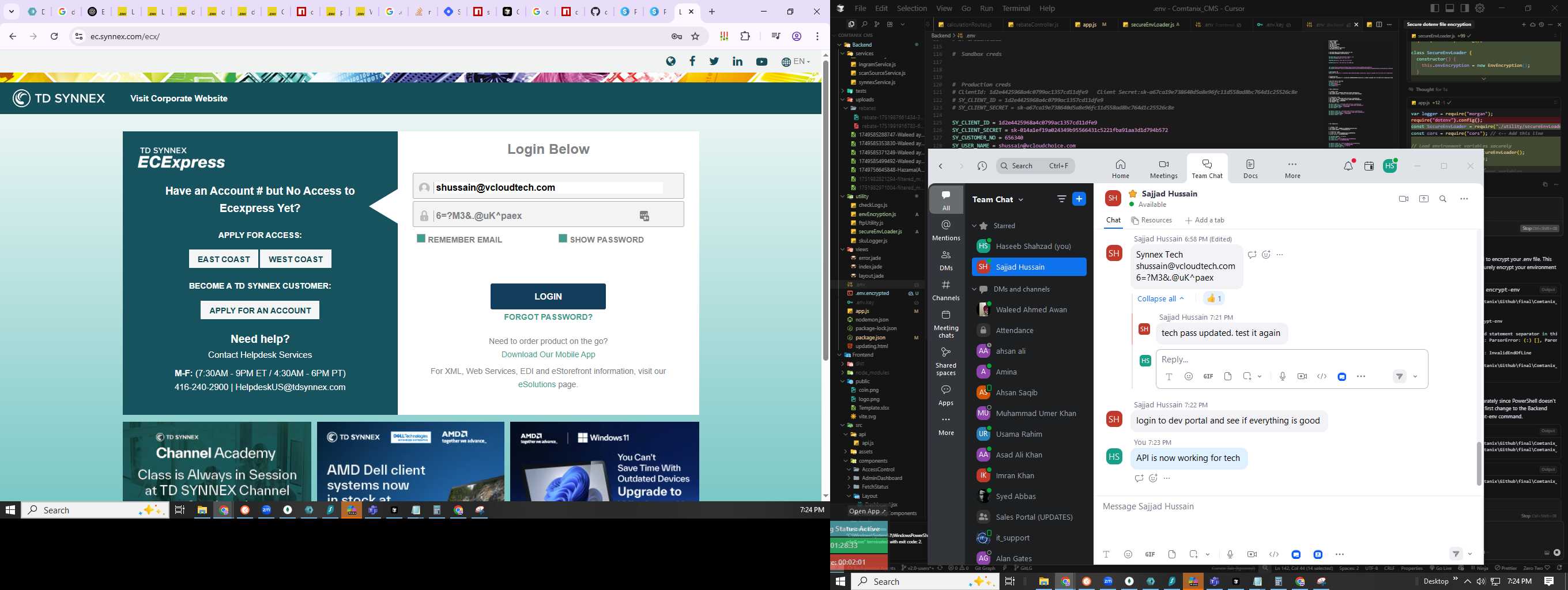Click Windows Start button on right taskbar
Viewport: 1568px width, 590px height.
coord(840,581)
